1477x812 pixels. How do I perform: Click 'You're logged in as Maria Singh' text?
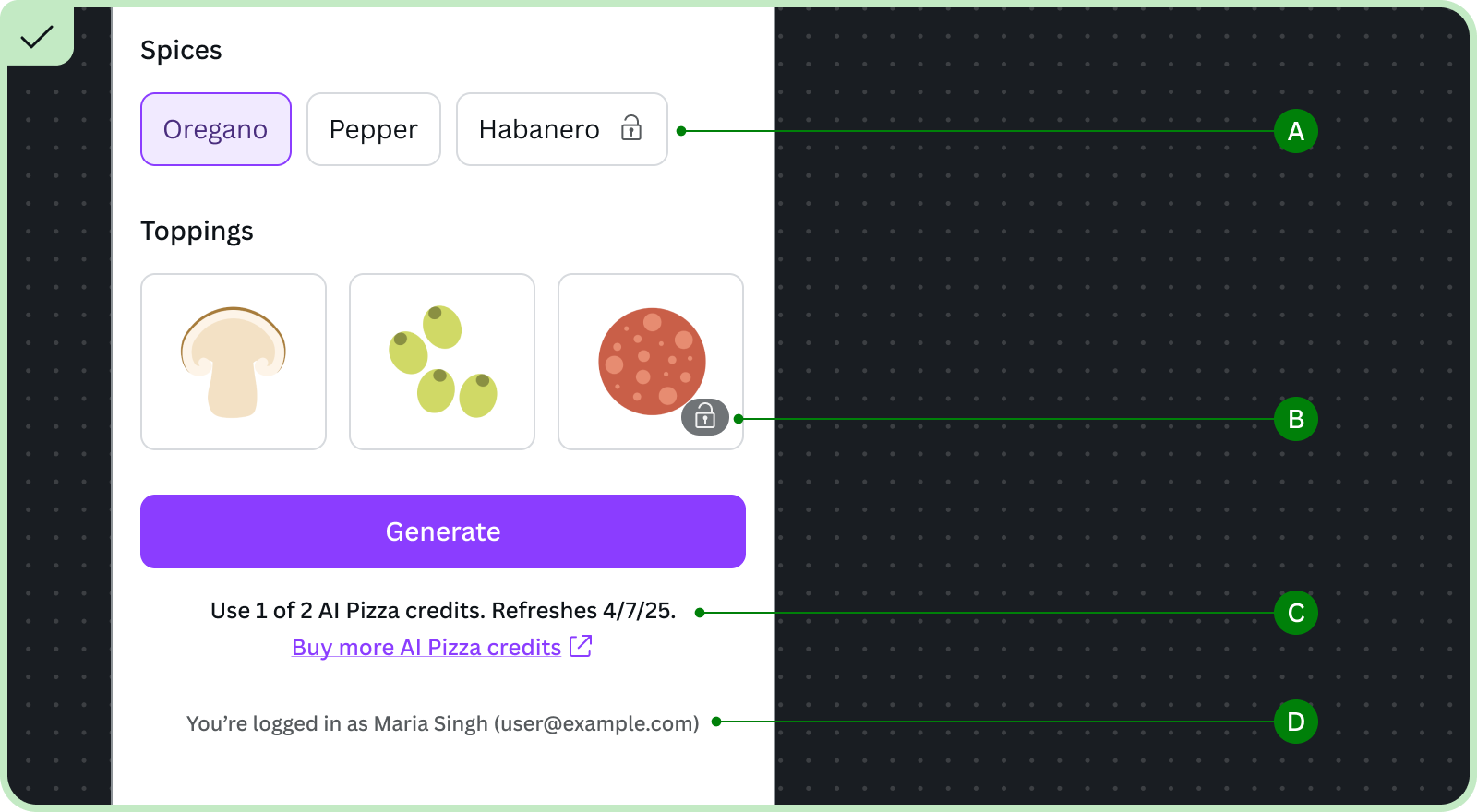(x=337, y=724)
